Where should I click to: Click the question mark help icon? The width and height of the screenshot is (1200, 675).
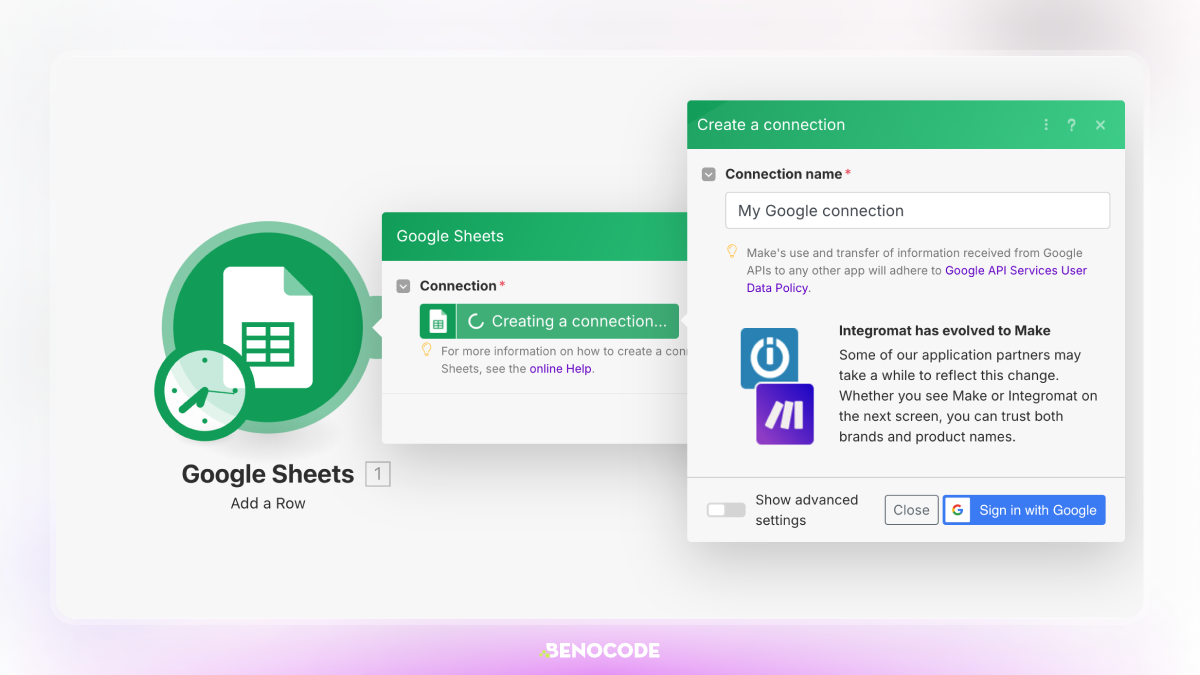[x=1072, y=125]
